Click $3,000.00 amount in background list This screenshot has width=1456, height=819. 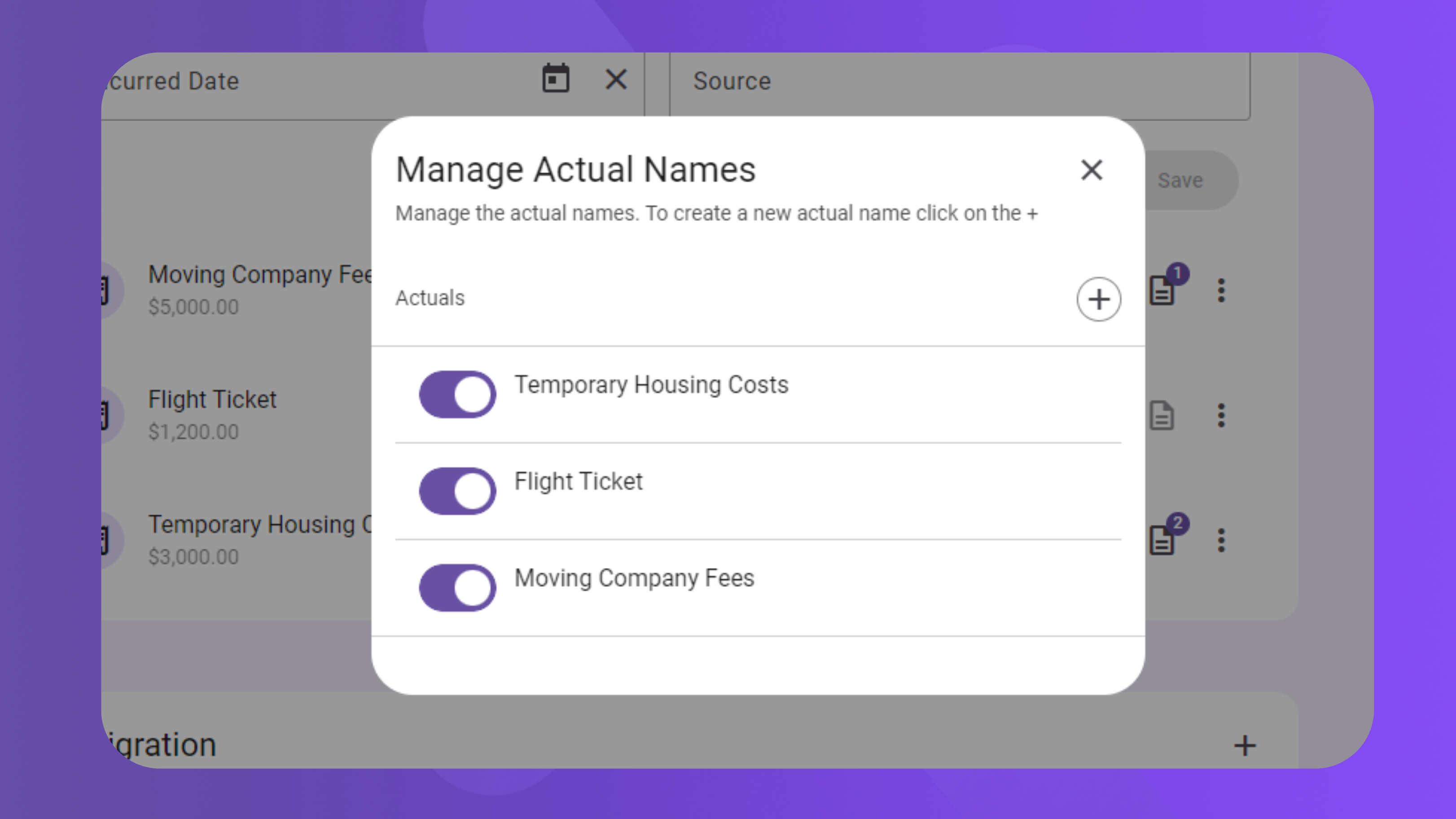point(193,557)
